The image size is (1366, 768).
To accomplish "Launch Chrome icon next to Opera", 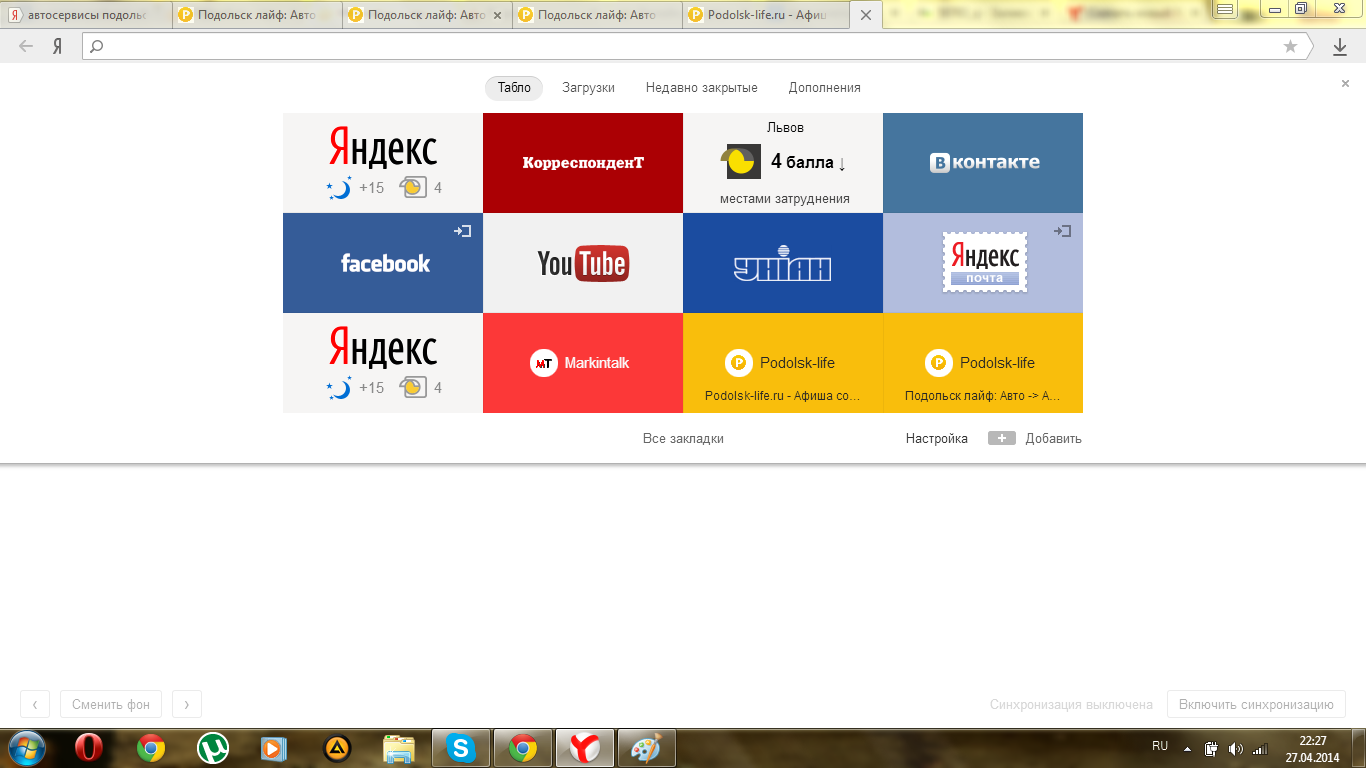I will coord(151,748).
